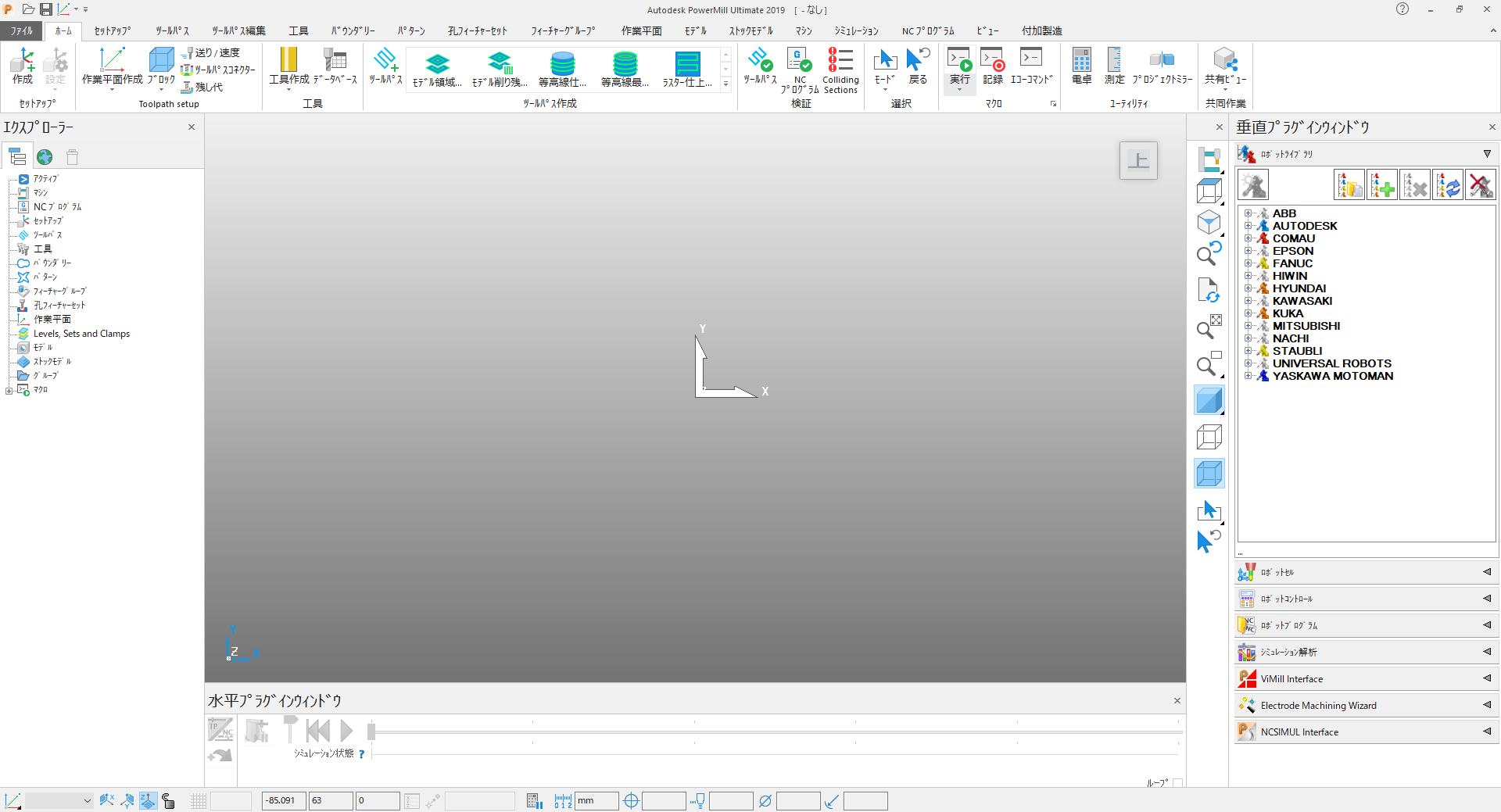Switch to the シミュレーション ribbon tab
This screenshot has height=812, width=1501.
(856, 30)
